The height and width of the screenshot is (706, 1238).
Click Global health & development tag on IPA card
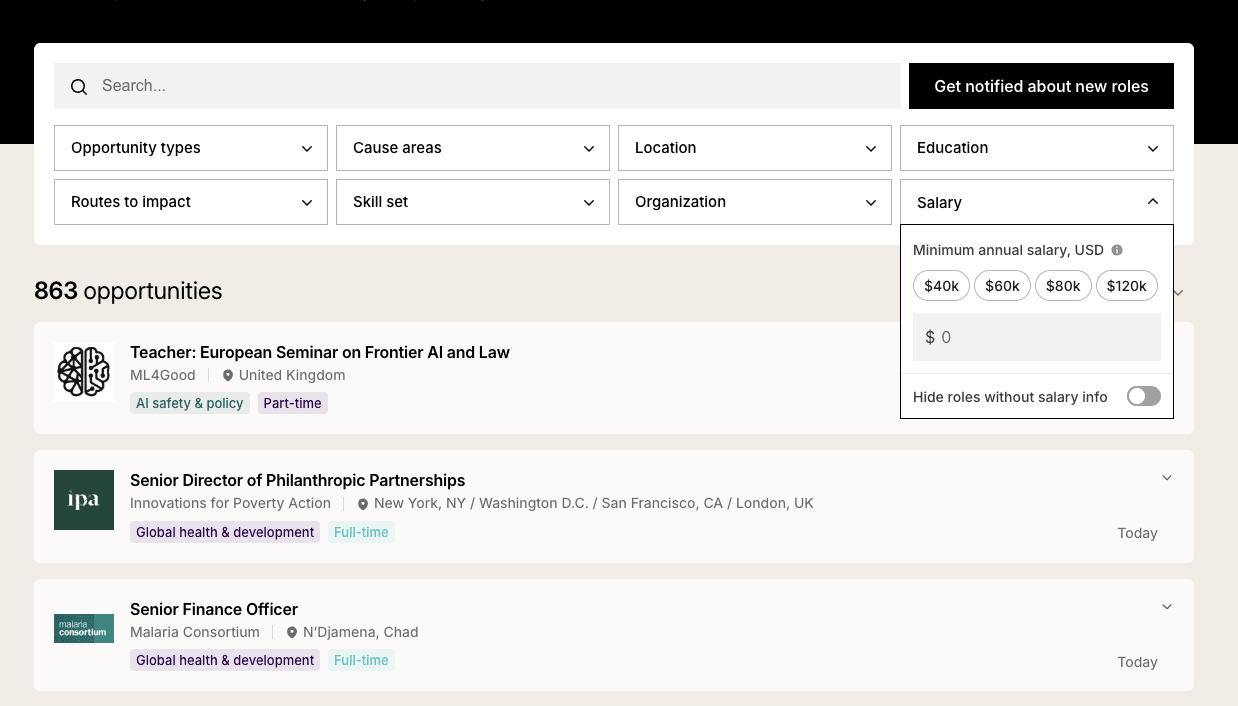tap(225, 532)
